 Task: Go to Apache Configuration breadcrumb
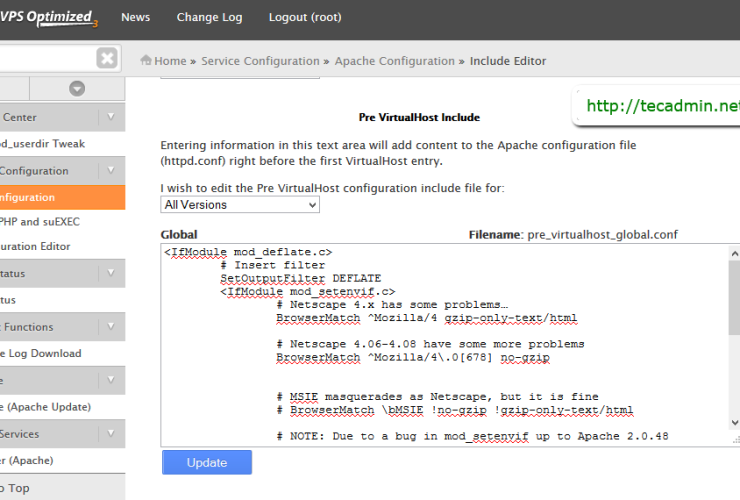(x=395, y=61)
